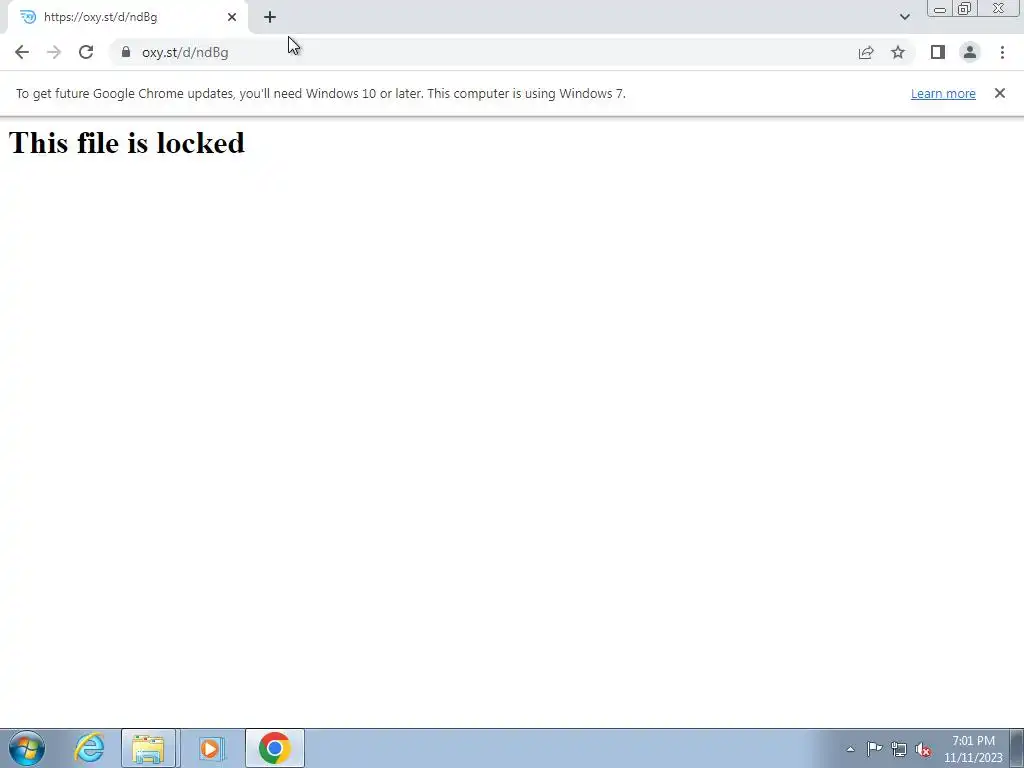The image size is (1024, 768).
Task: Click the muted volume tray icon
Action: (x=923, y=749)
